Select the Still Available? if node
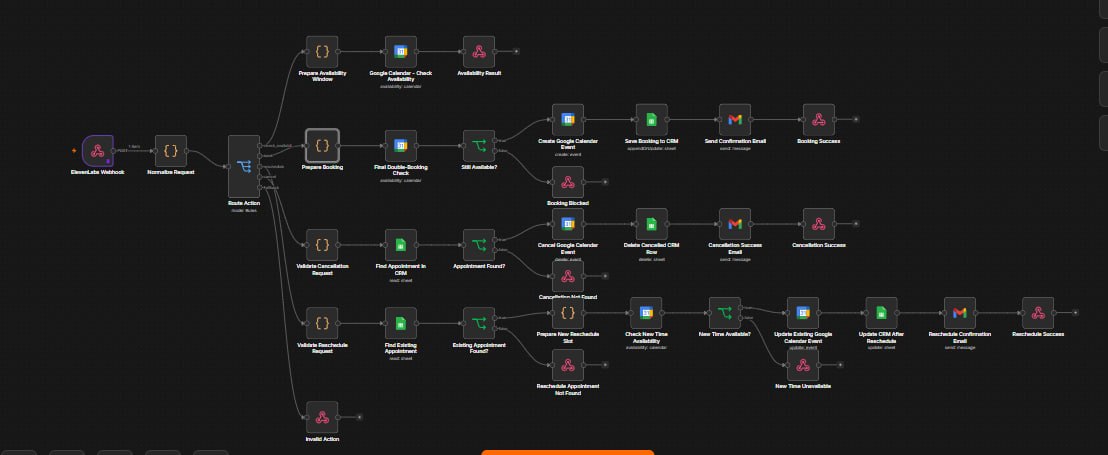The image size is (1108, 455). point(479,146)
